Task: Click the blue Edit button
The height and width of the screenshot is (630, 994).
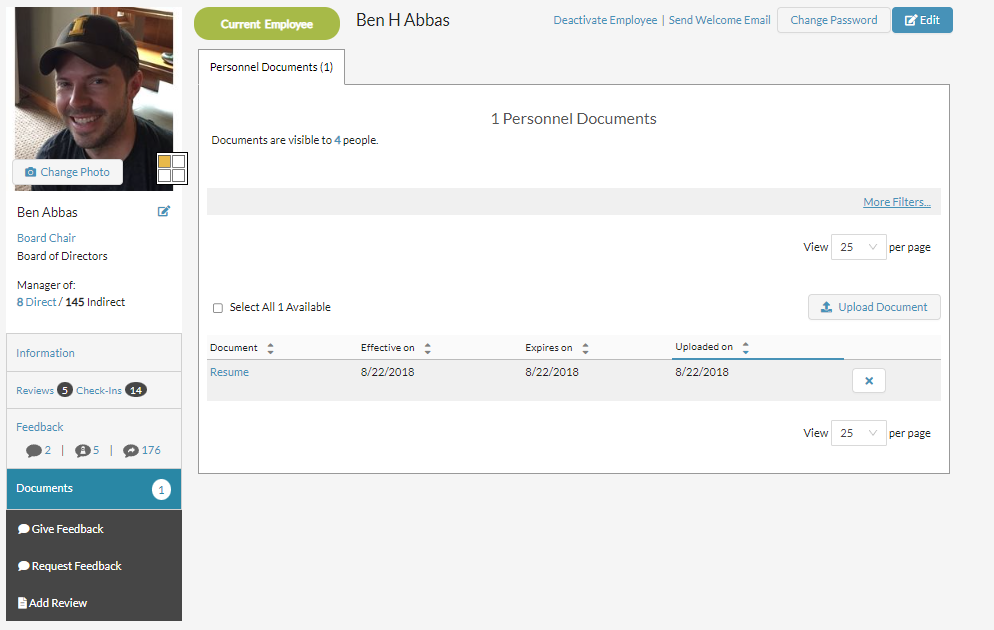Action: 922,20
